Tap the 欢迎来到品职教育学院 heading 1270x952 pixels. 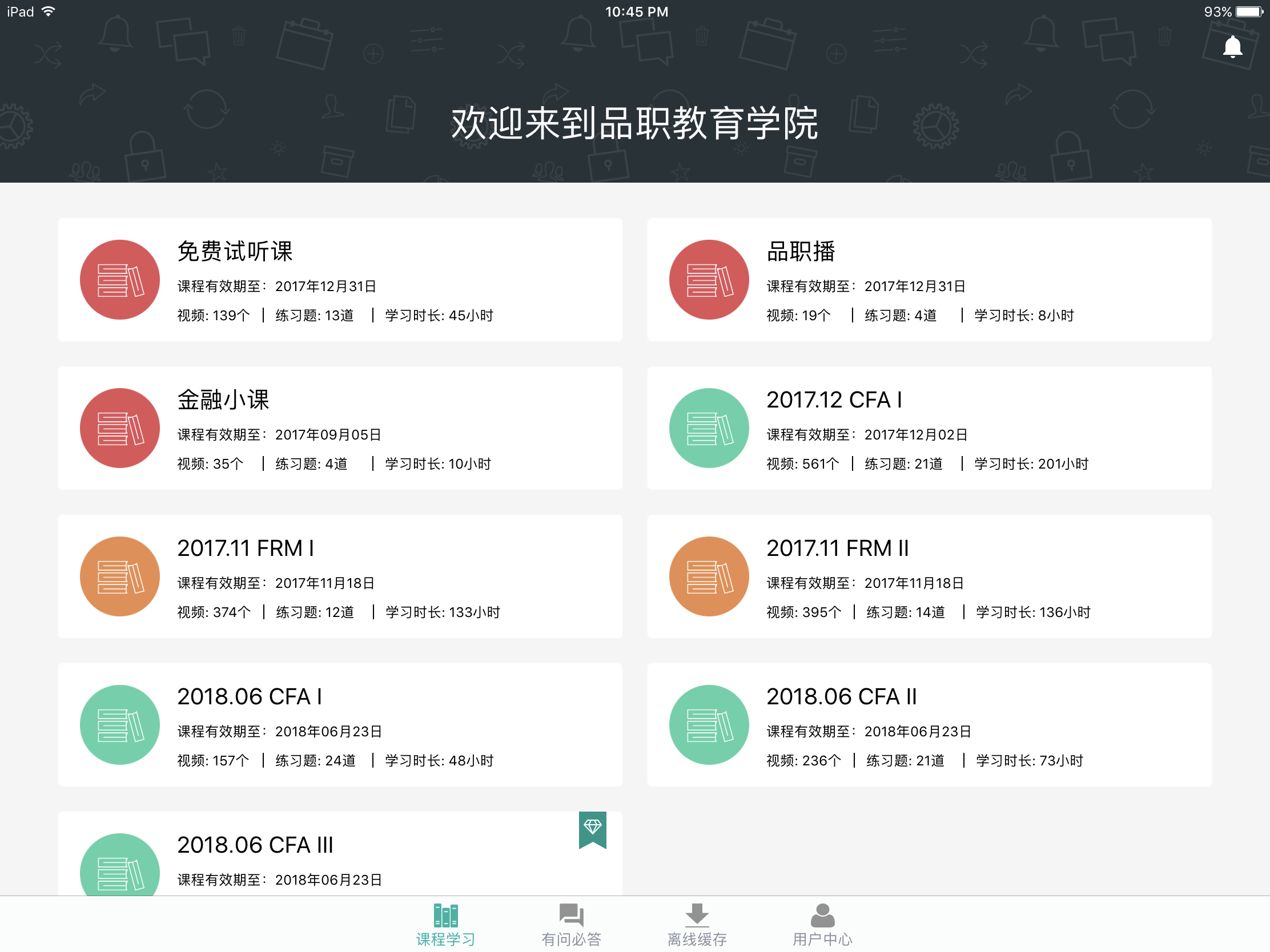tap(634, 123)
